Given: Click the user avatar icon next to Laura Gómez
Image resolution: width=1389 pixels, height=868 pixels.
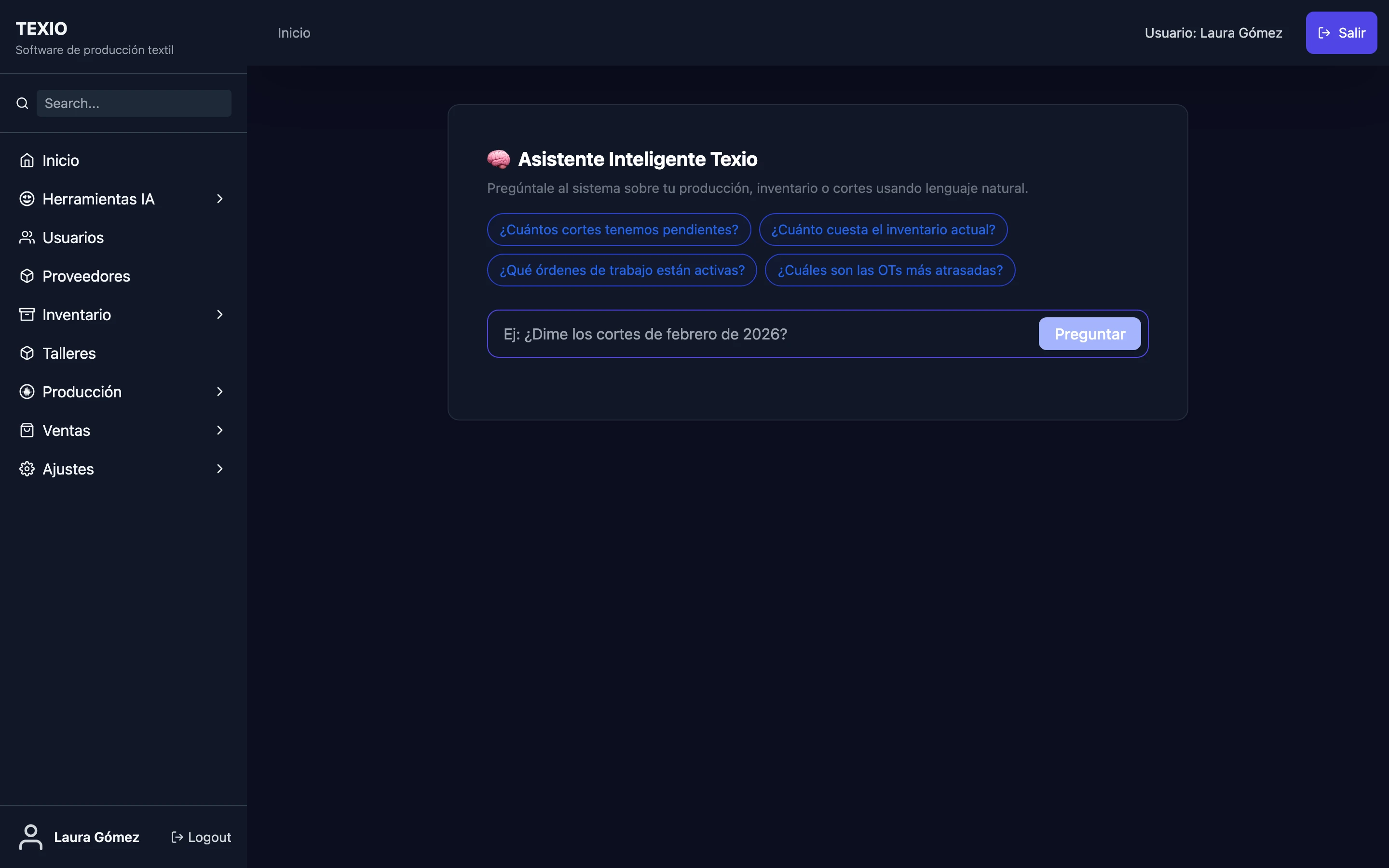Looking at the screenshot, I should [x=31, y=837].
